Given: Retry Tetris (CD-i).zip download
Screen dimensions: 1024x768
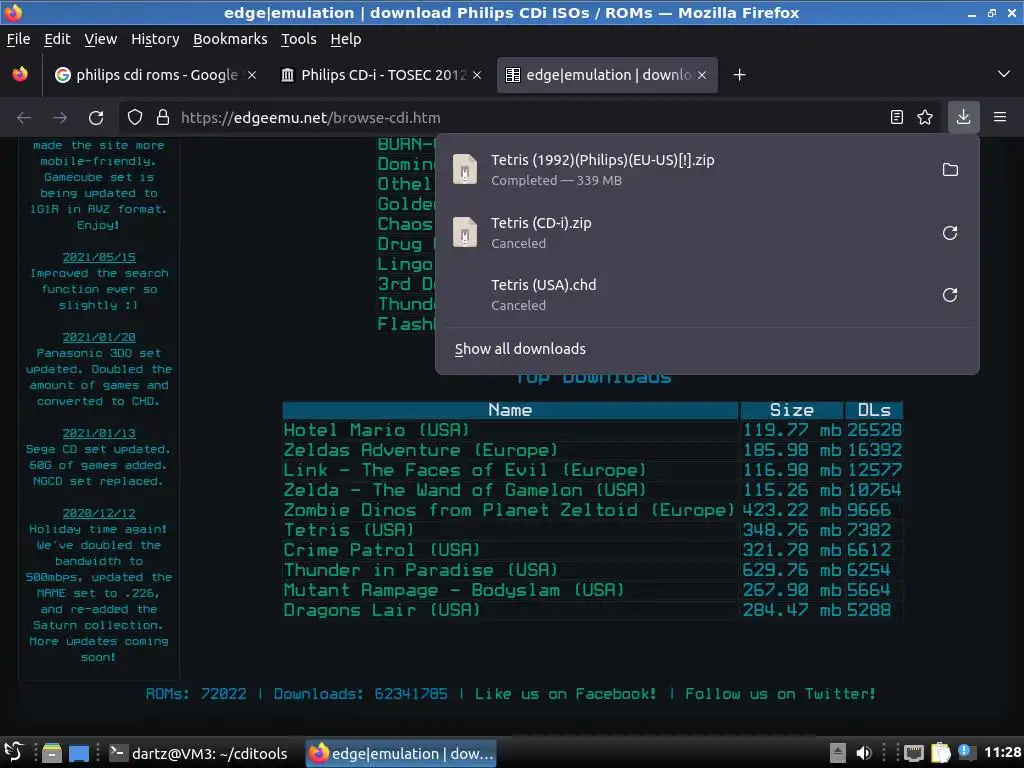Looking at the screenshot, I should point(950,233).
